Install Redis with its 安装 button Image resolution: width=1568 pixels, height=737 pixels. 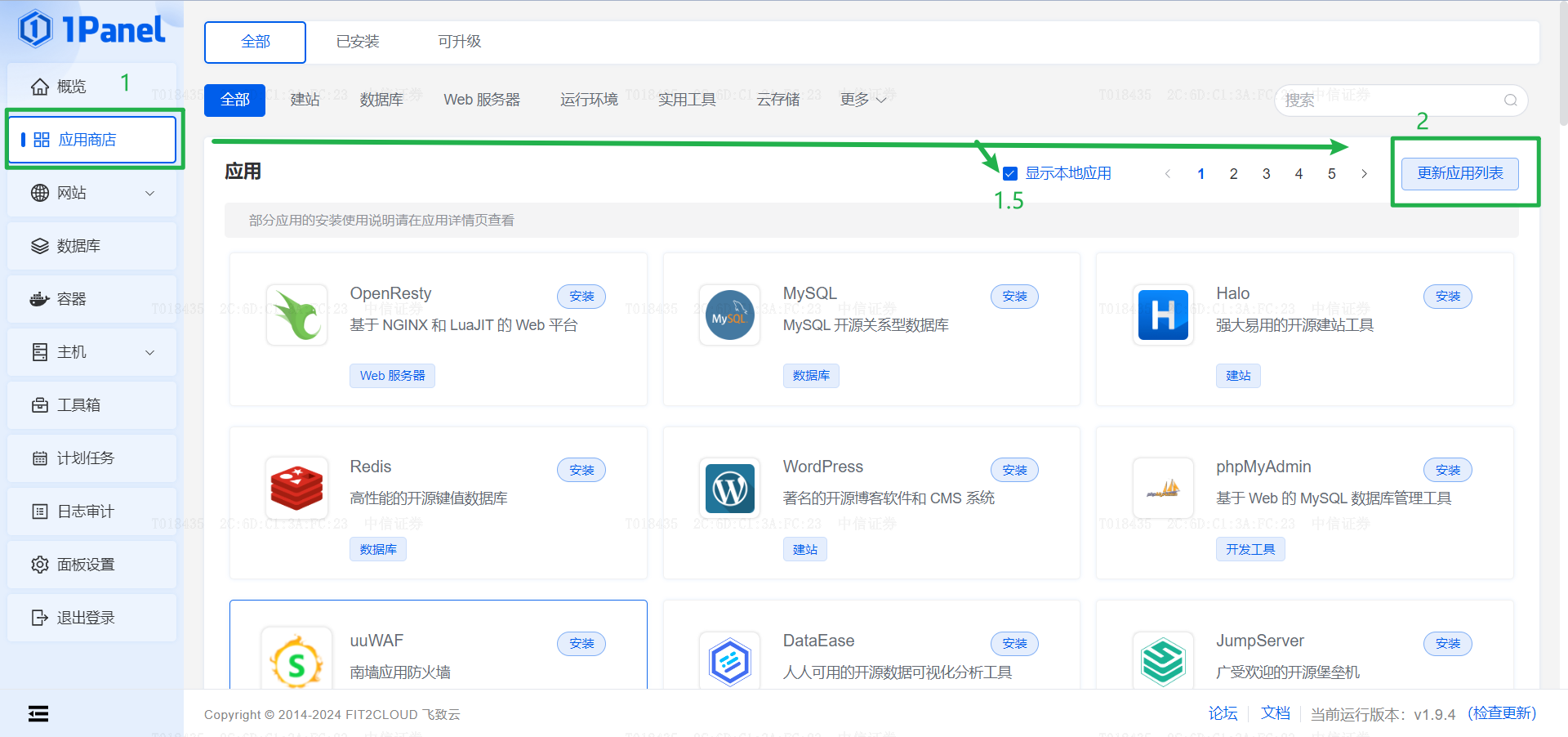click(581, 470)
